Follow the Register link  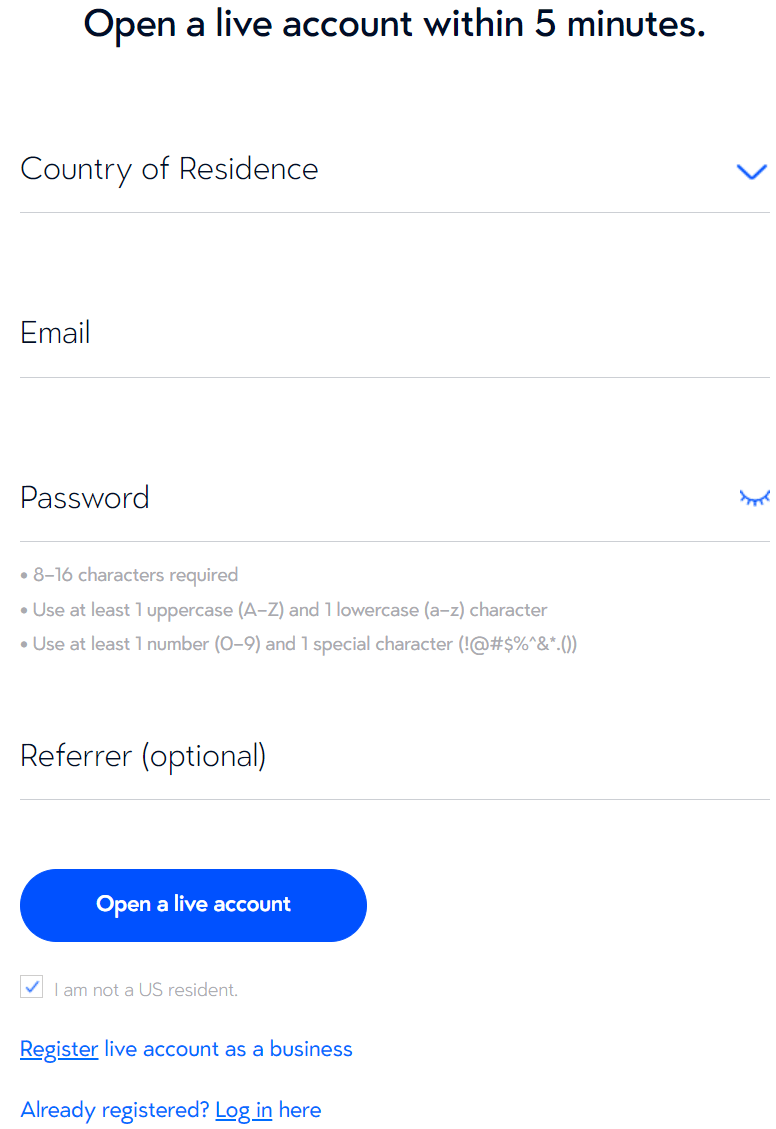(59, 1049)
